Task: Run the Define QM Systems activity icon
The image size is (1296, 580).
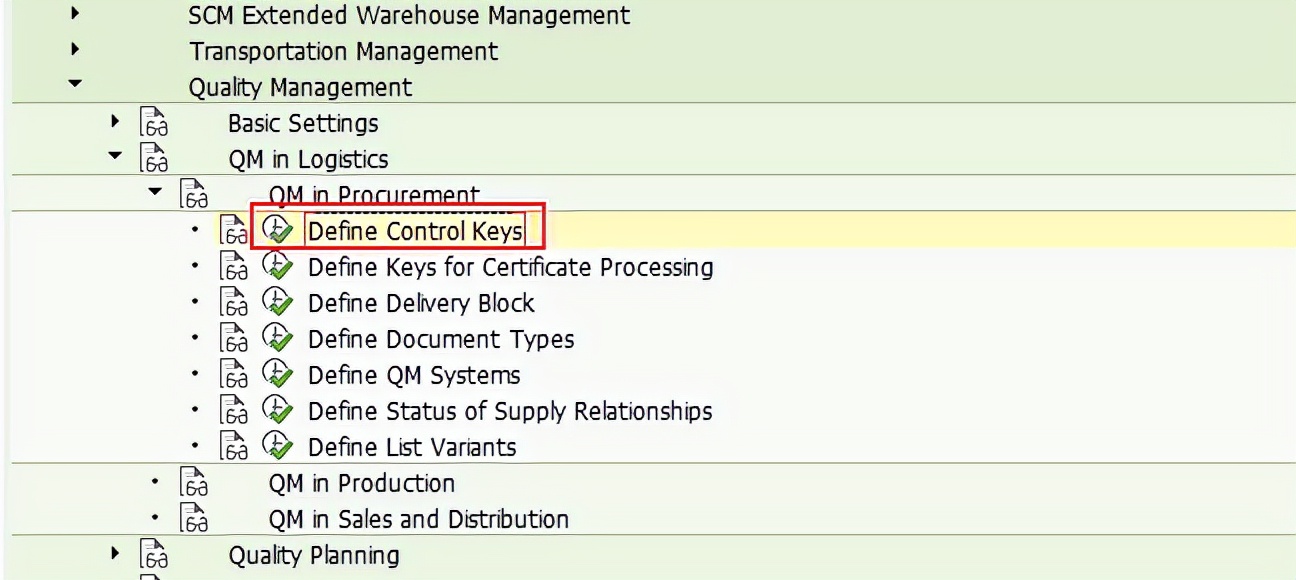Action: tap(277, 375)
